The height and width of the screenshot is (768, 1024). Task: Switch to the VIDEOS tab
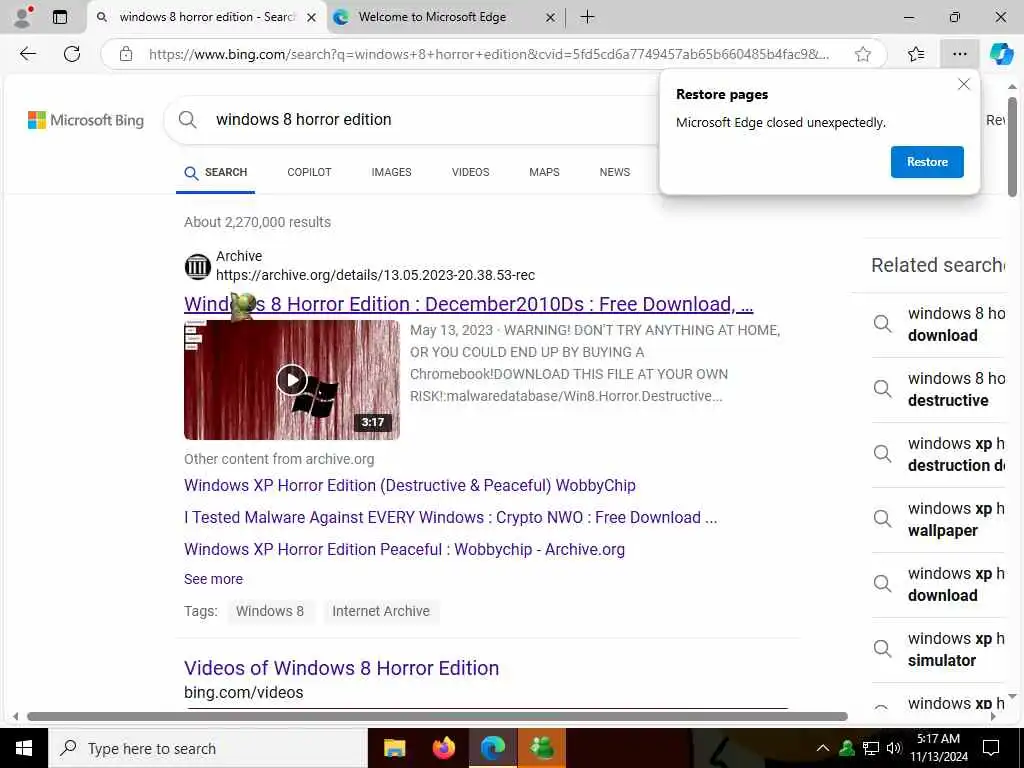click(470, 172)
